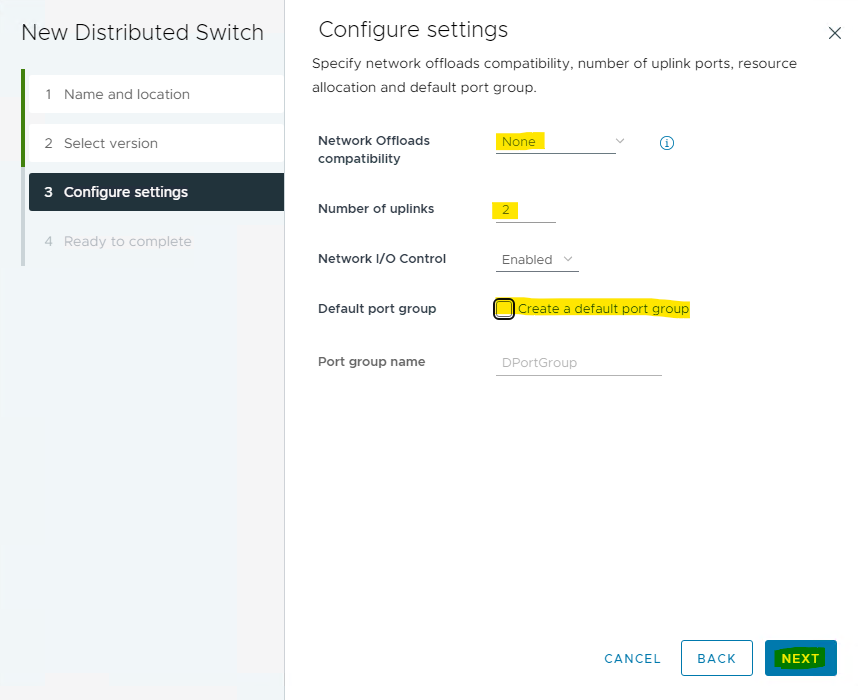Viewport: 858px width, 700px height.
Task: Expand the Network I/O Control Enabled dropdown
Action: pos(538,260)
